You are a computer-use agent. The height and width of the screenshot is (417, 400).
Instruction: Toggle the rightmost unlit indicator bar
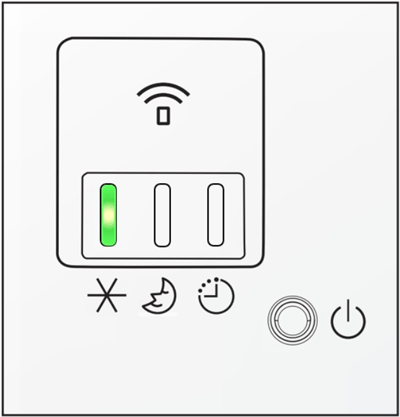(x=216, y=215)
